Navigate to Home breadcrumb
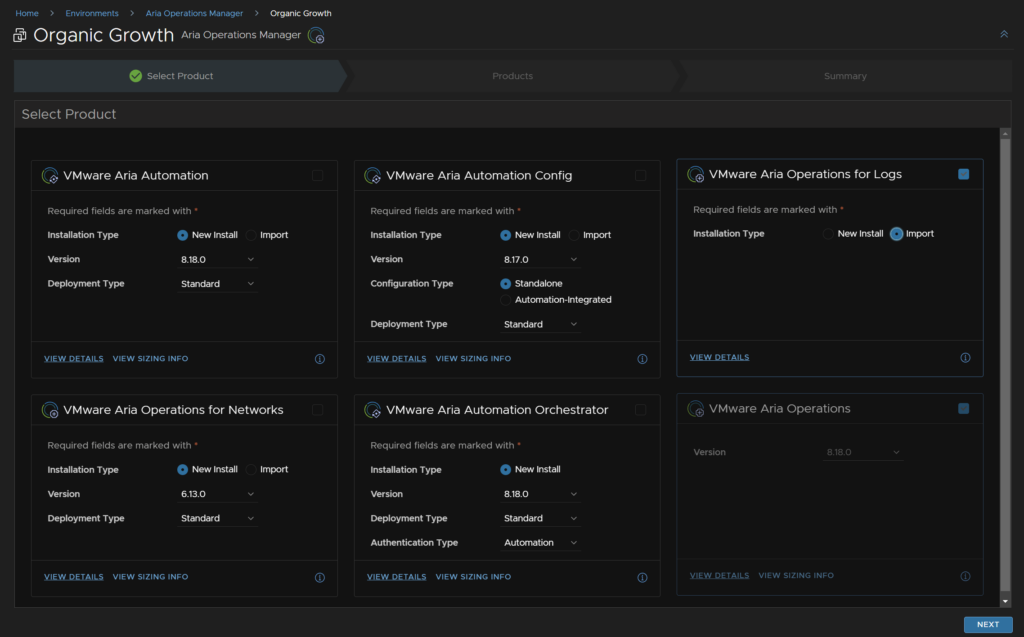The height and width of the screenshot is (637, 1024). [x=27, y=13]
